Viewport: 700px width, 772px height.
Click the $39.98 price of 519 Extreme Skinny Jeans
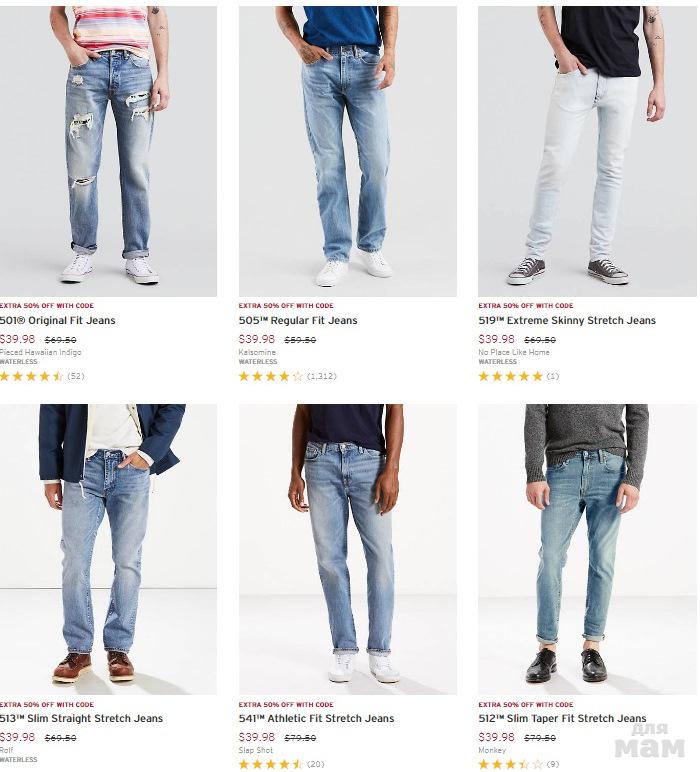click(496, 339)
